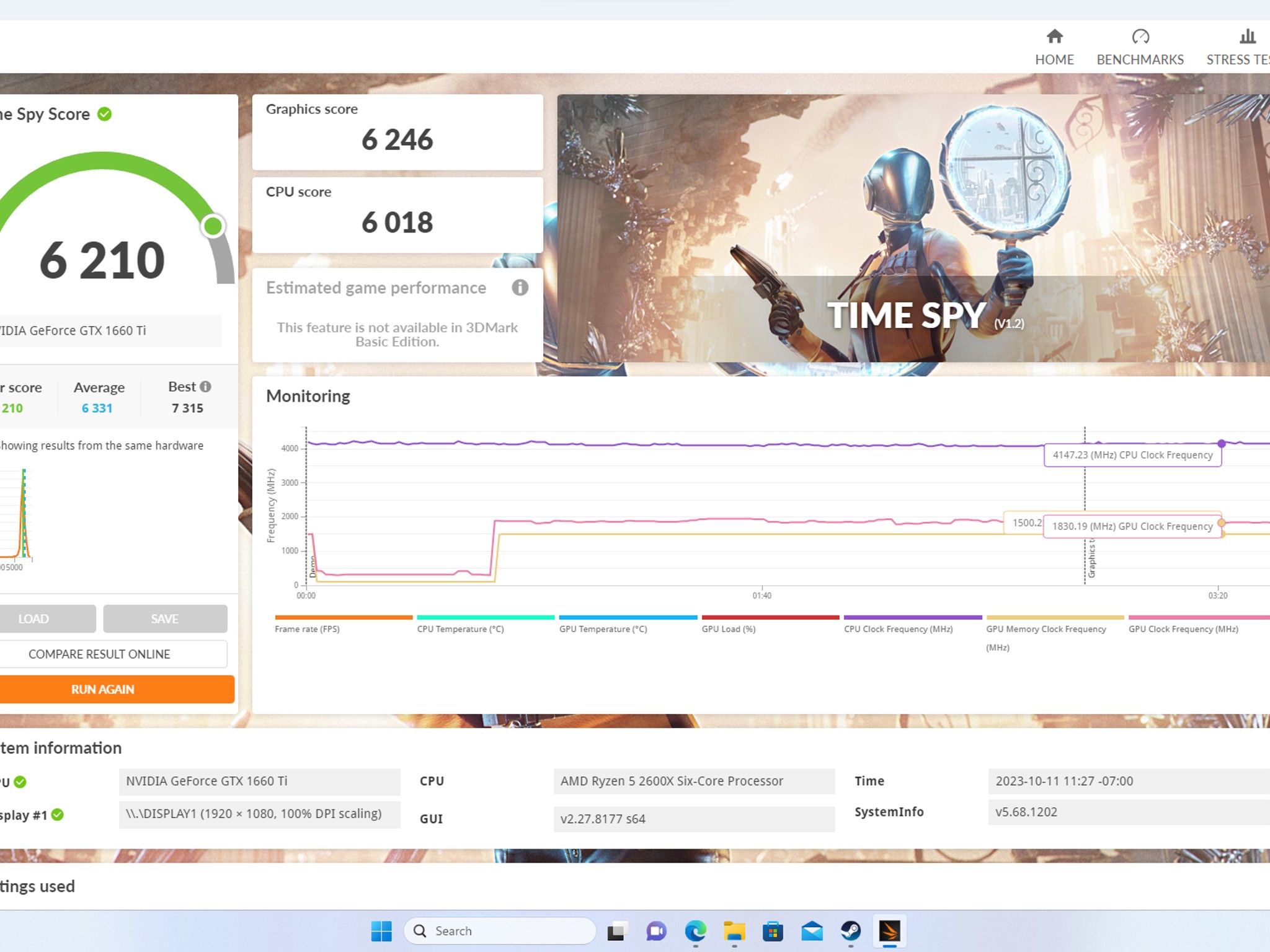Toggle GPU Load (%) chart series

[770, 624]
